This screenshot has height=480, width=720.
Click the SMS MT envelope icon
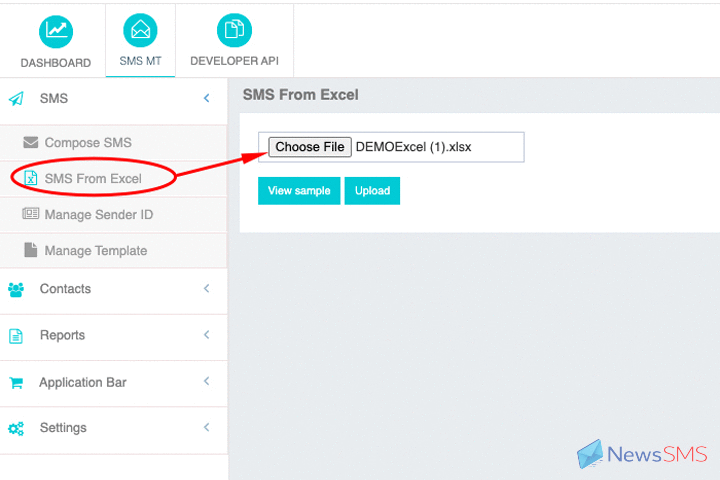tap(139, 30)
